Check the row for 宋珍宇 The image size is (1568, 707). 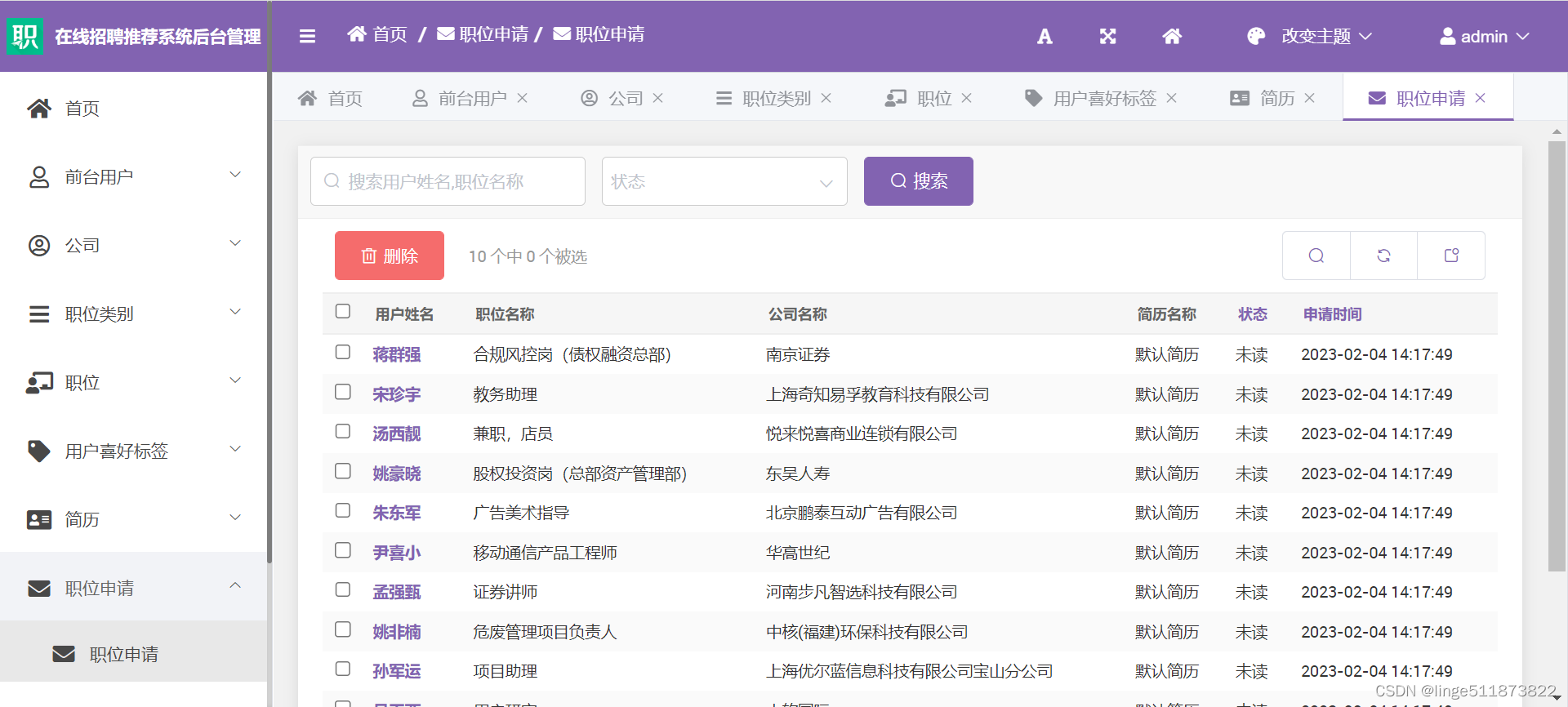[x=343, y=392]
